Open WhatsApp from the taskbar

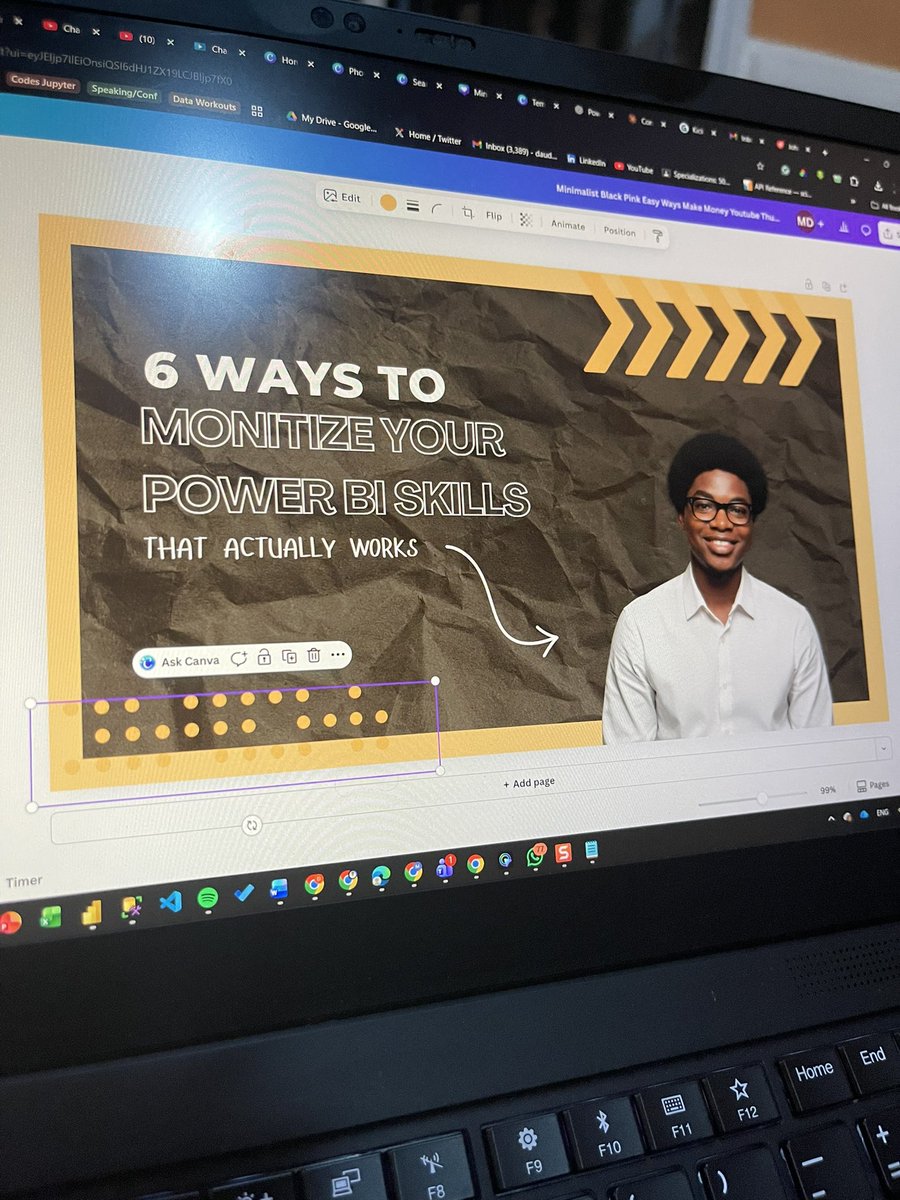536,856
